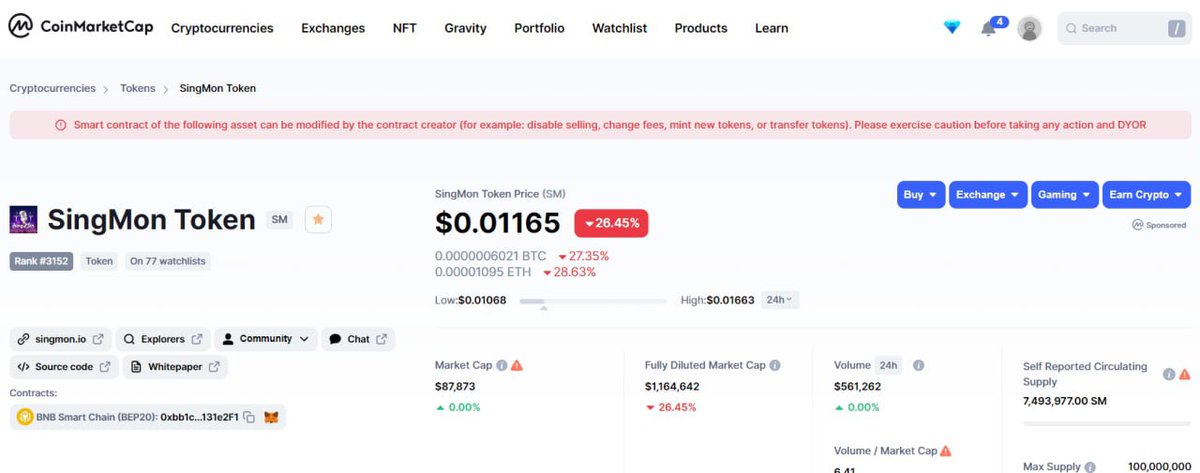Click the SingMon Token logo image
Image resolution: width=1200 pixels, height=473 pixels.
[23, 220]
